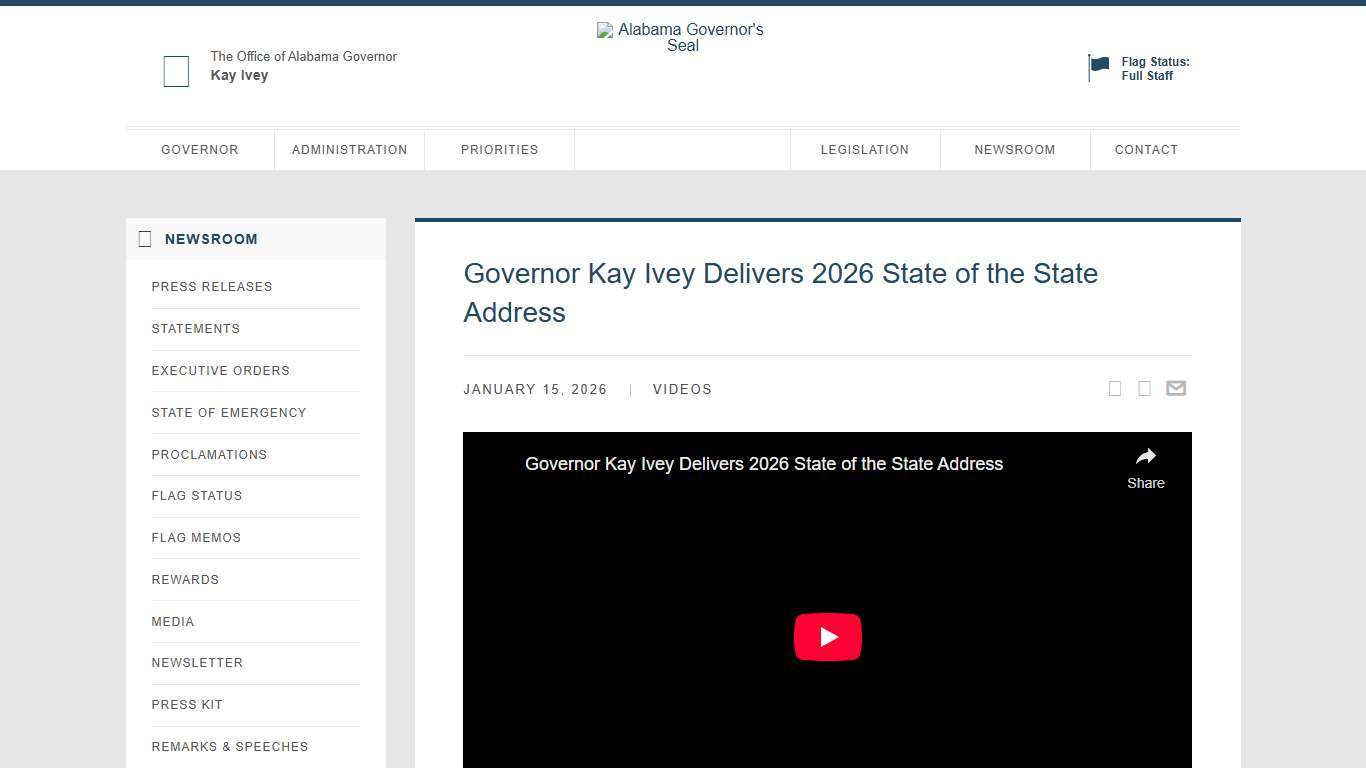Click the flag status icon
Viewport: 1366px width, 768px height.
pos(1098,66)
